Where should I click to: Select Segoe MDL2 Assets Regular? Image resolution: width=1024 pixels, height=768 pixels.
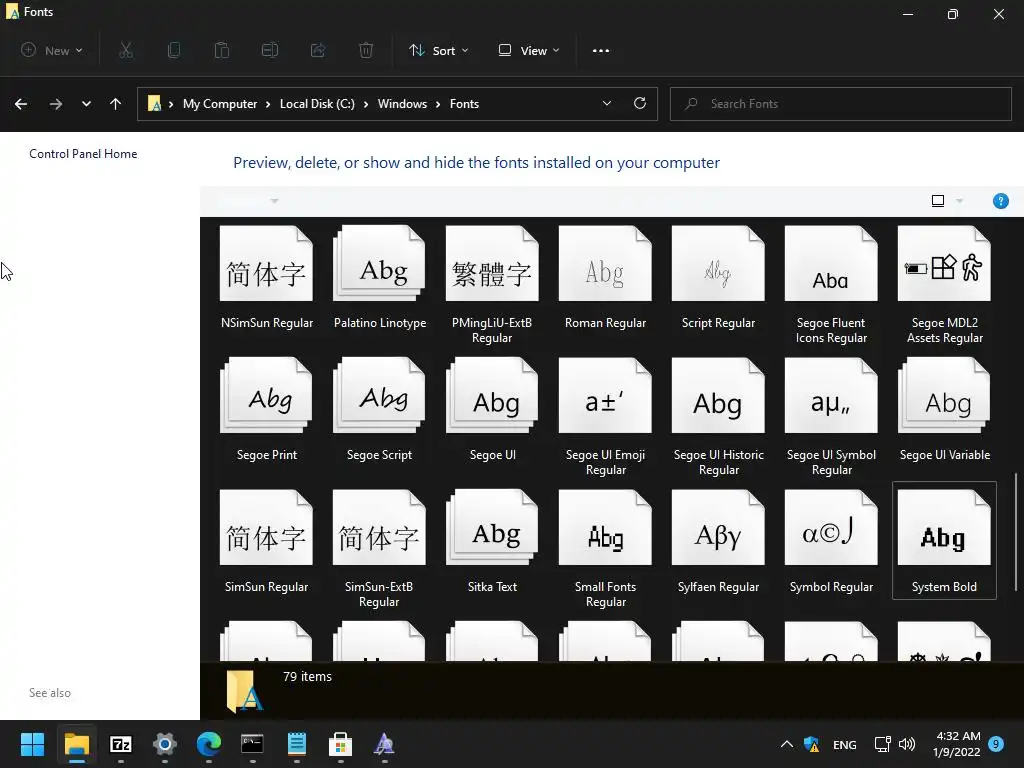tap(944, 285)
